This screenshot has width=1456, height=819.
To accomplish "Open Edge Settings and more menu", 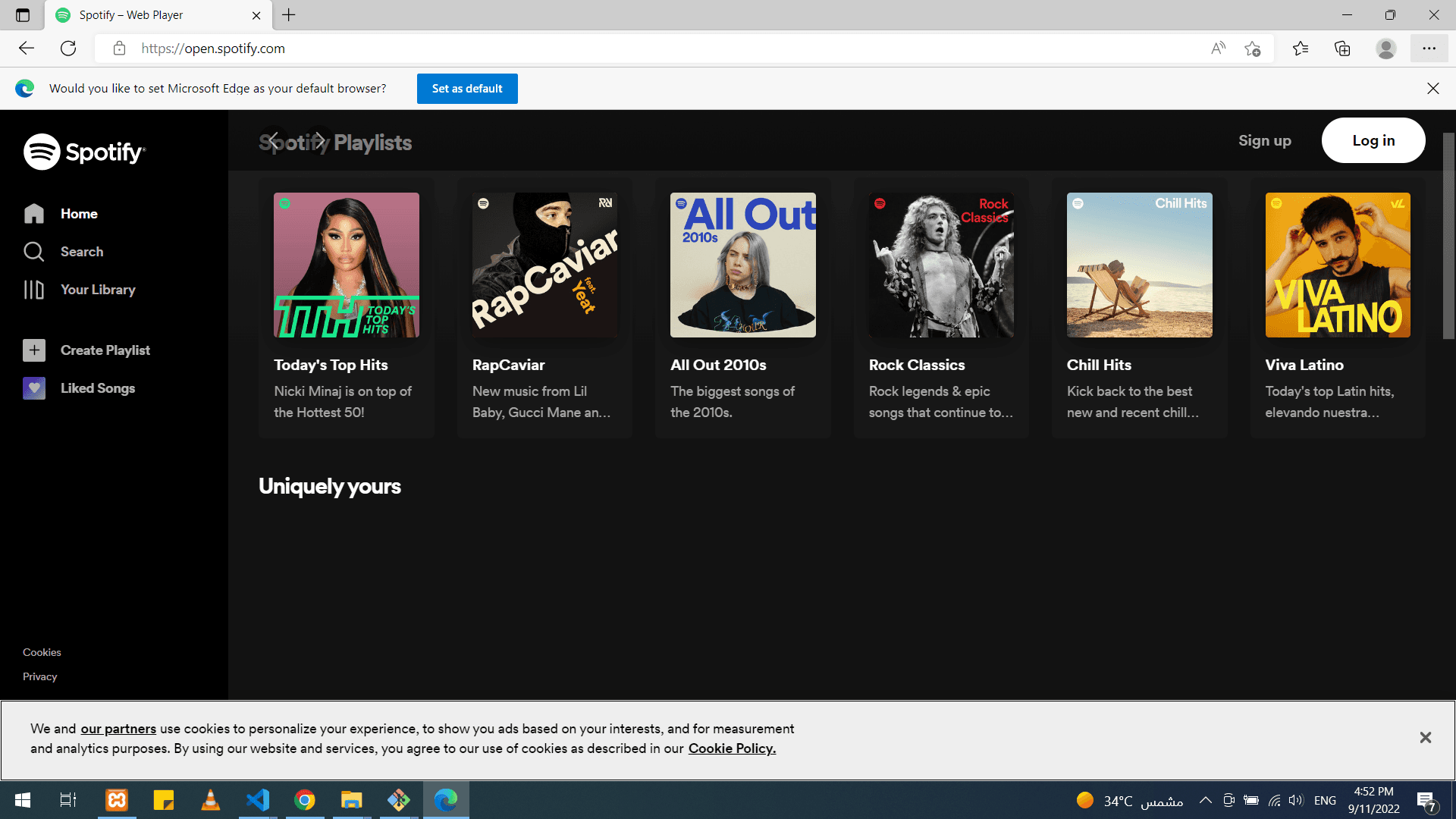I will [x=1429, y=49].
